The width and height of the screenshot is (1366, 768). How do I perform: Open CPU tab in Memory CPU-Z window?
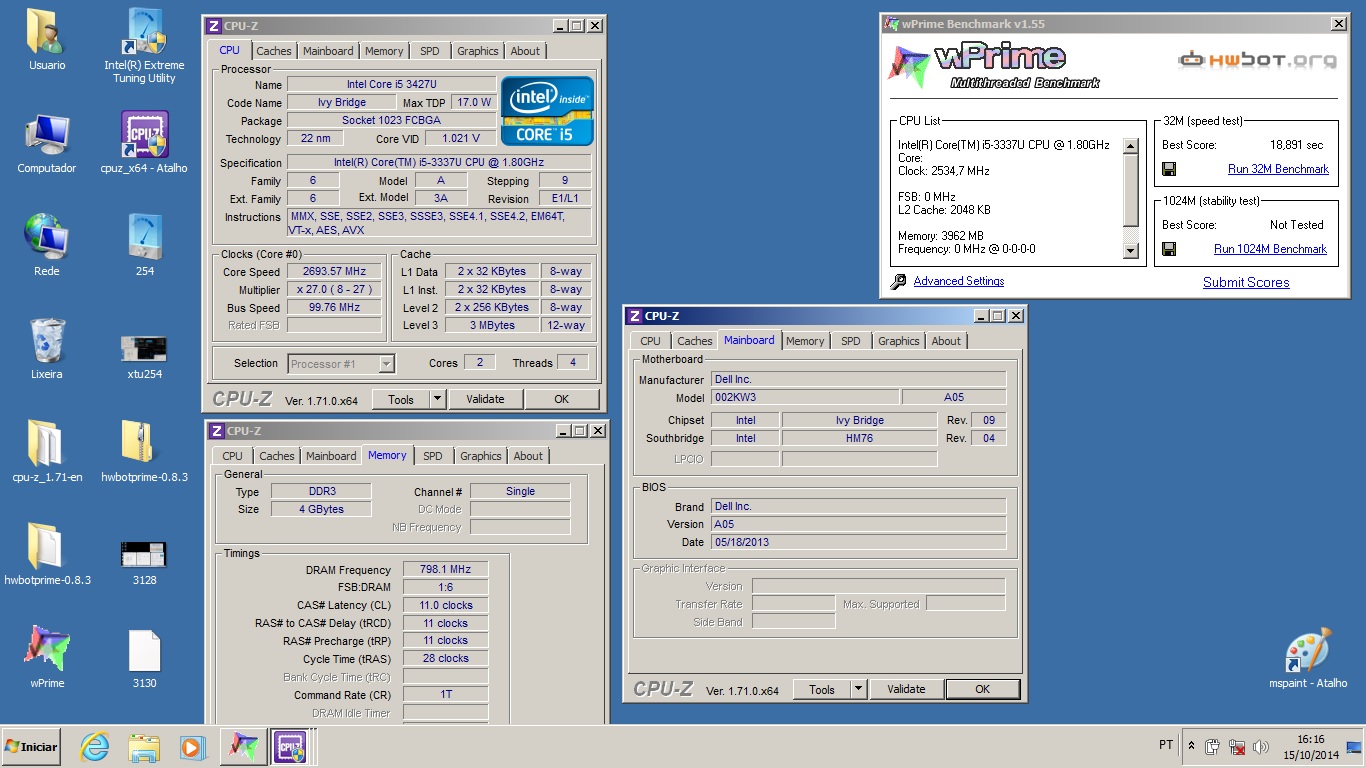click(x=233, y=456)
